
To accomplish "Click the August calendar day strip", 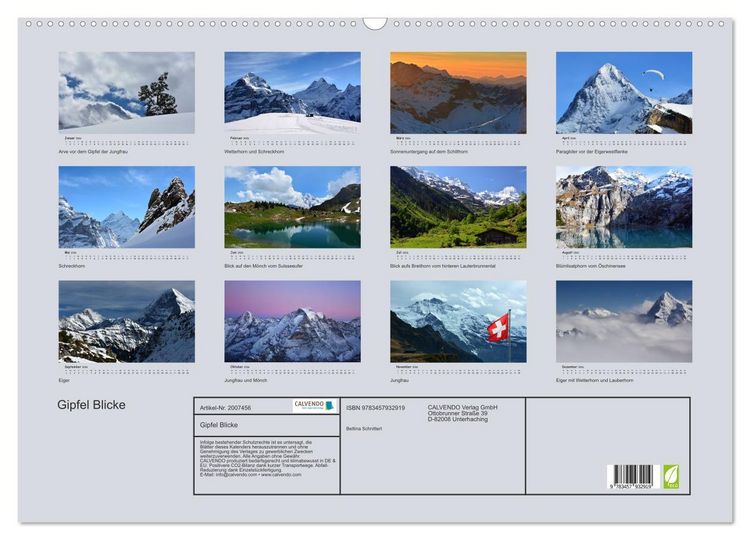I will pos(624,256).
